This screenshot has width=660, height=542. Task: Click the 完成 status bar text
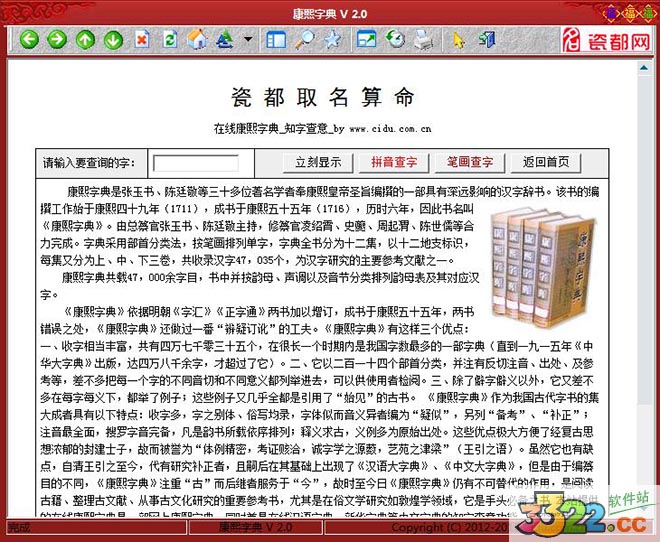coord(19,527)
